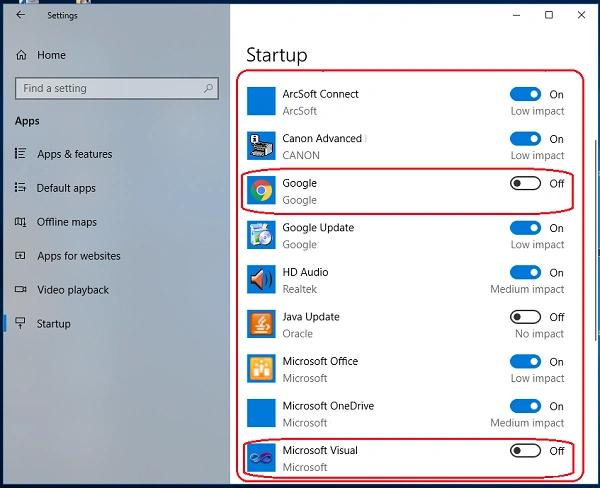Disable HD Audio startup toggle

(525, 273)
